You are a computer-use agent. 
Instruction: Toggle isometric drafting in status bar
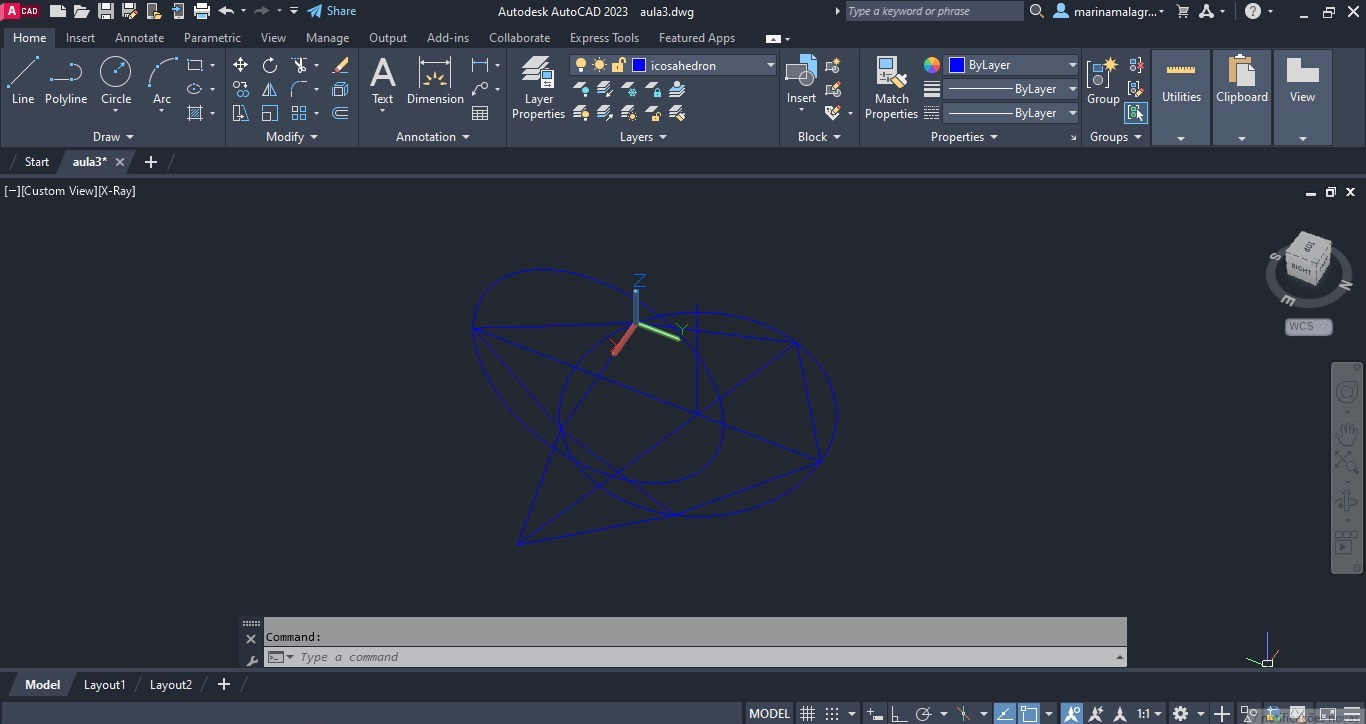[963, 714]
